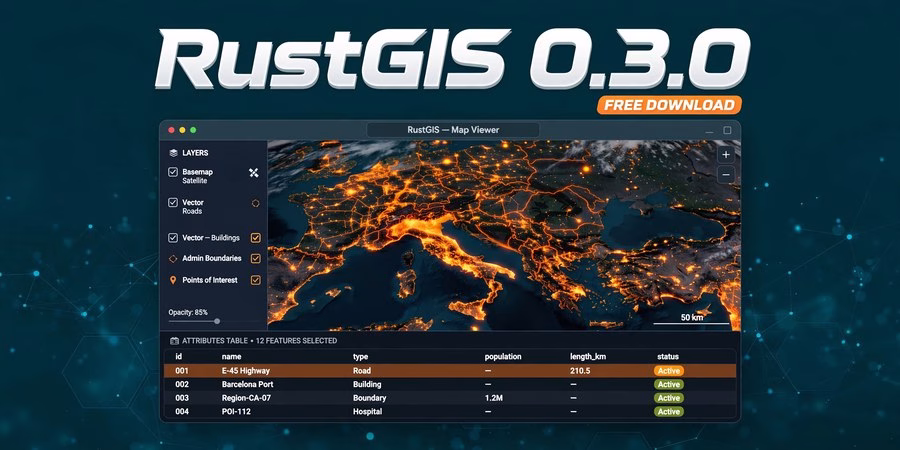Toggle the Basemap Satellite layer checkbox
The height and width of the screenshot is (450, 900).
[173, 172]
